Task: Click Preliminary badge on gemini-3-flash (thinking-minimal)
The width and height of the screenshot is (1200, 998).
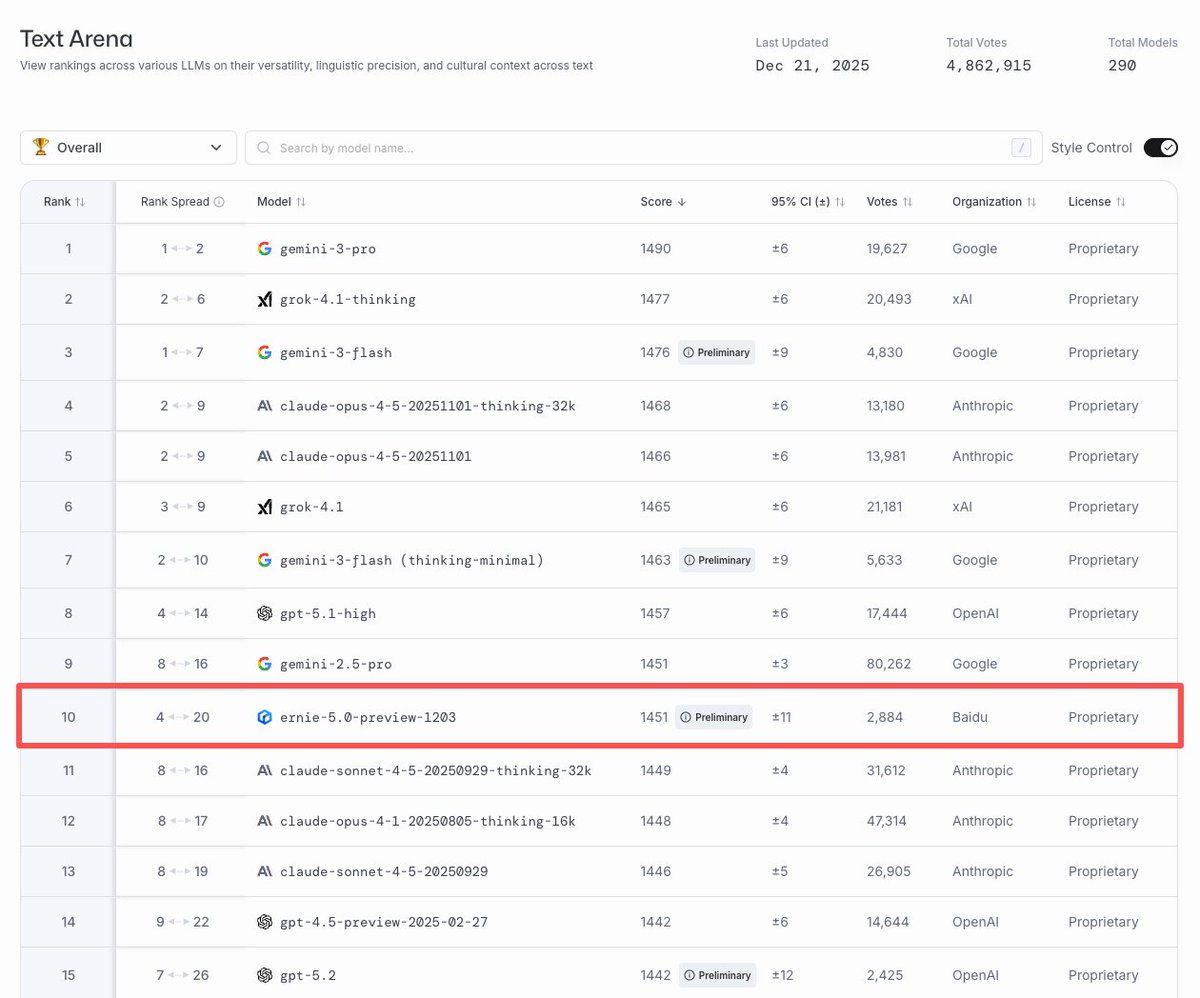Action: point(716,560)
